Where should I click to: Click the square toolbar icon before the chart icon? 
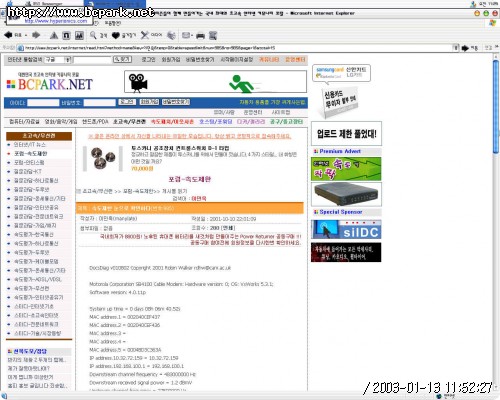coord(66,35)
